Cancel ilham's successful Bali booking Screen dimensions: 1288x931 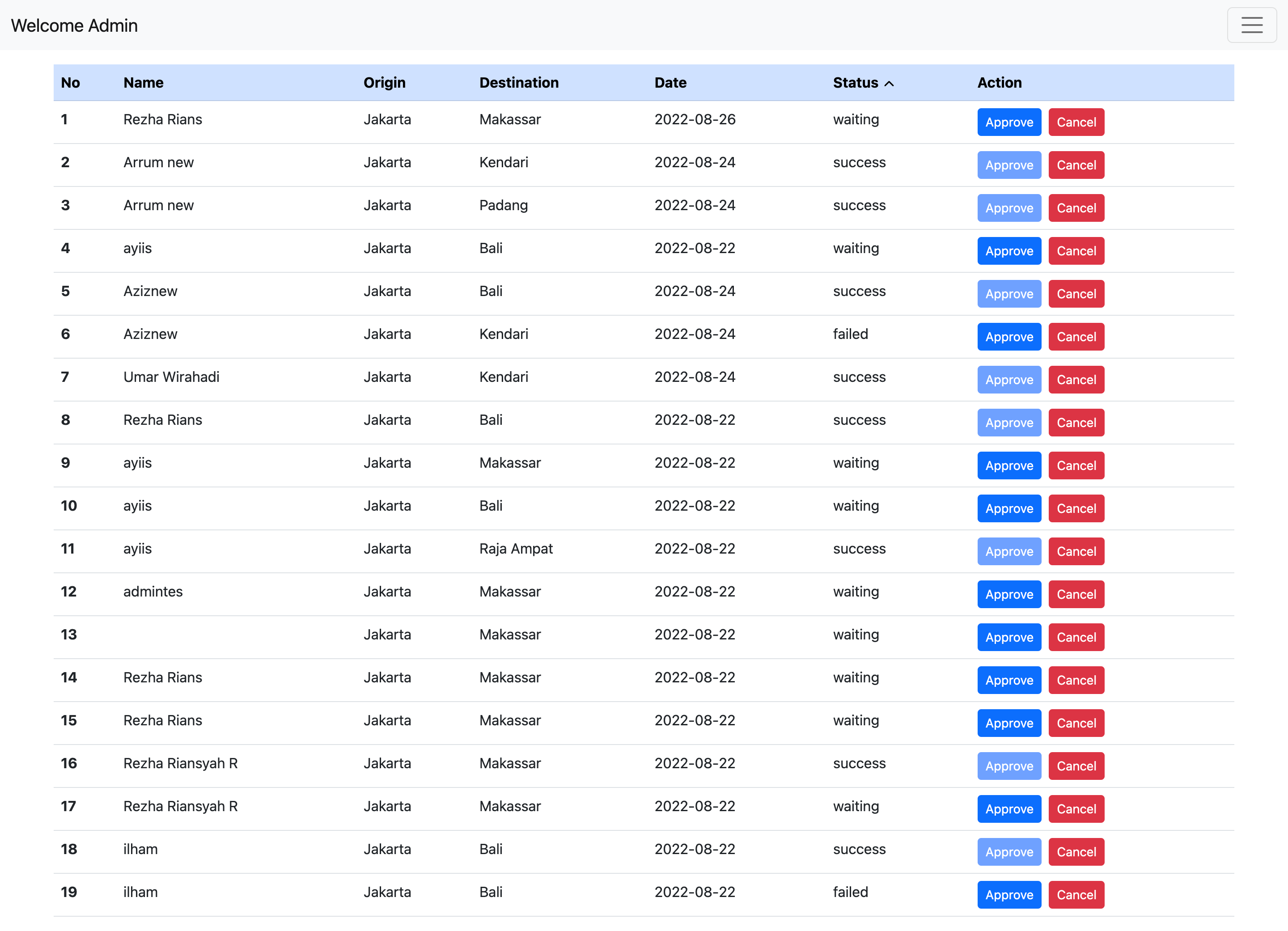[1076, 851]
